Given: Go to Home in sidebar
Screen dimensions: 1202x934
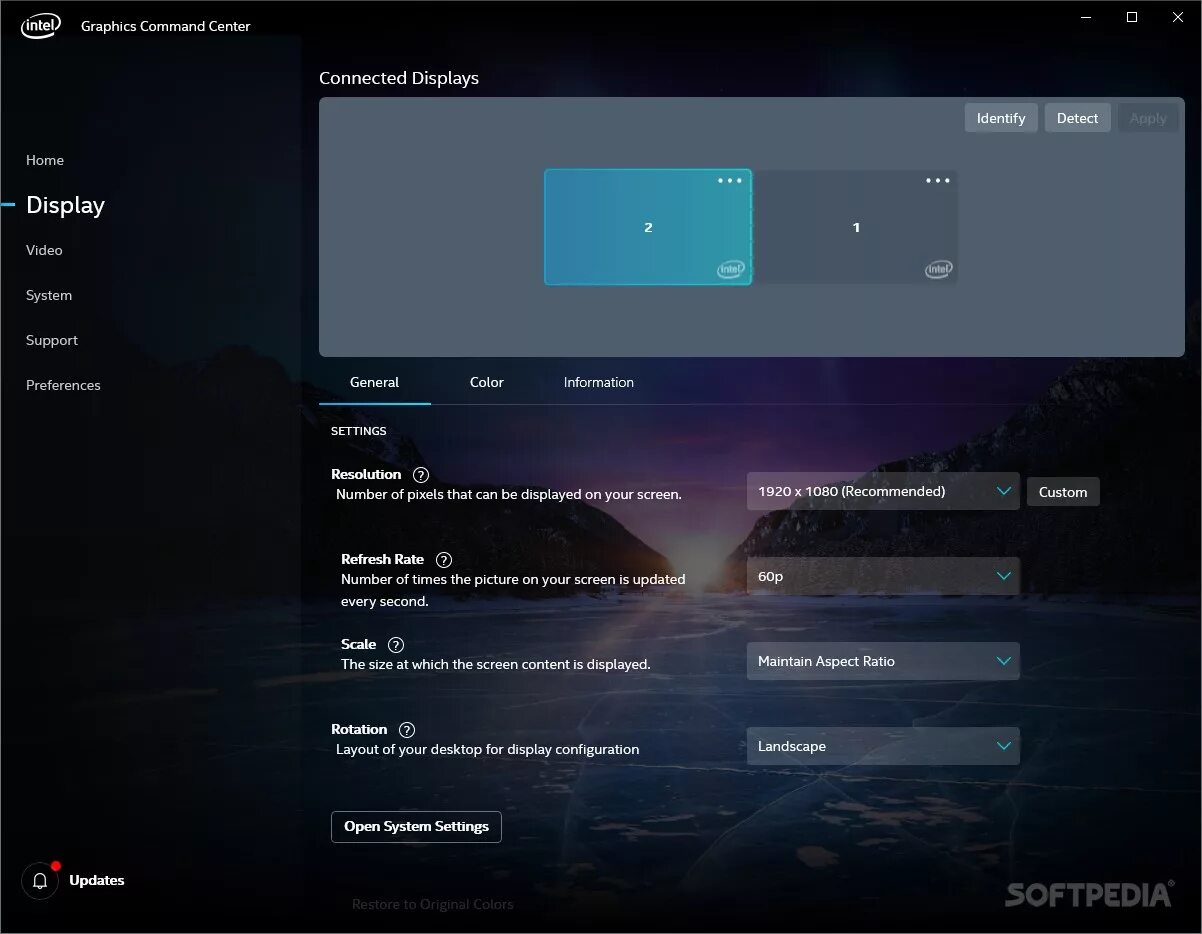Looking at the screenshot, I should 45,160.
